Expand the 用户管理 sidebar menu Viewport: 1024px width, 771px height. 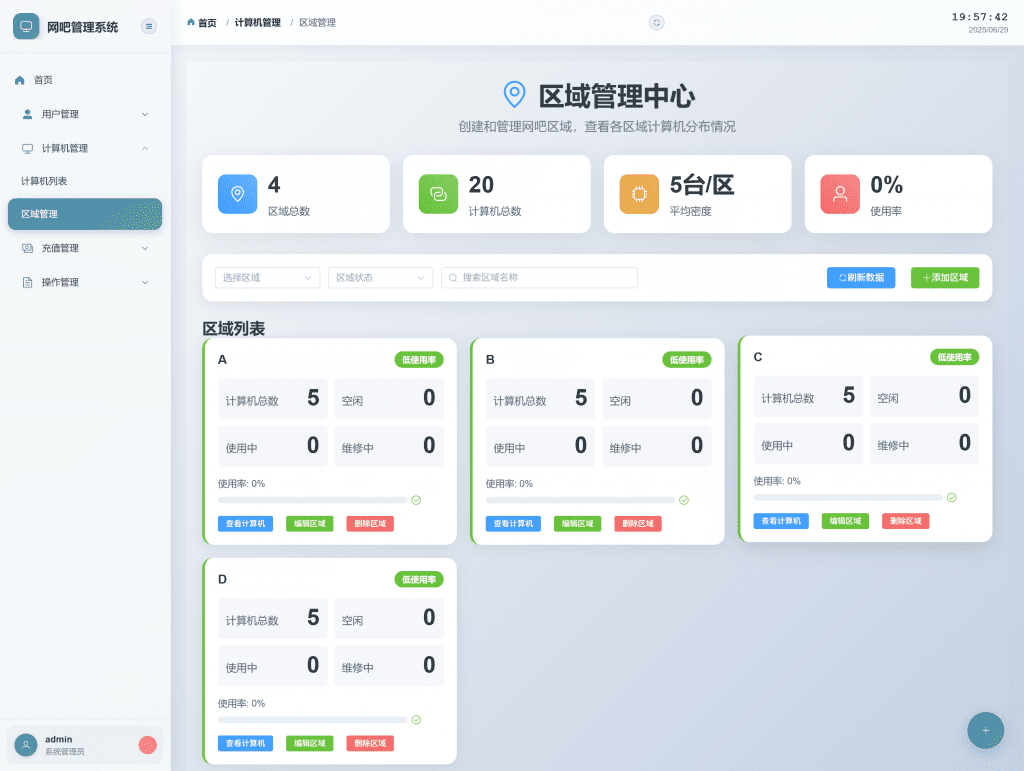point(85,114)
